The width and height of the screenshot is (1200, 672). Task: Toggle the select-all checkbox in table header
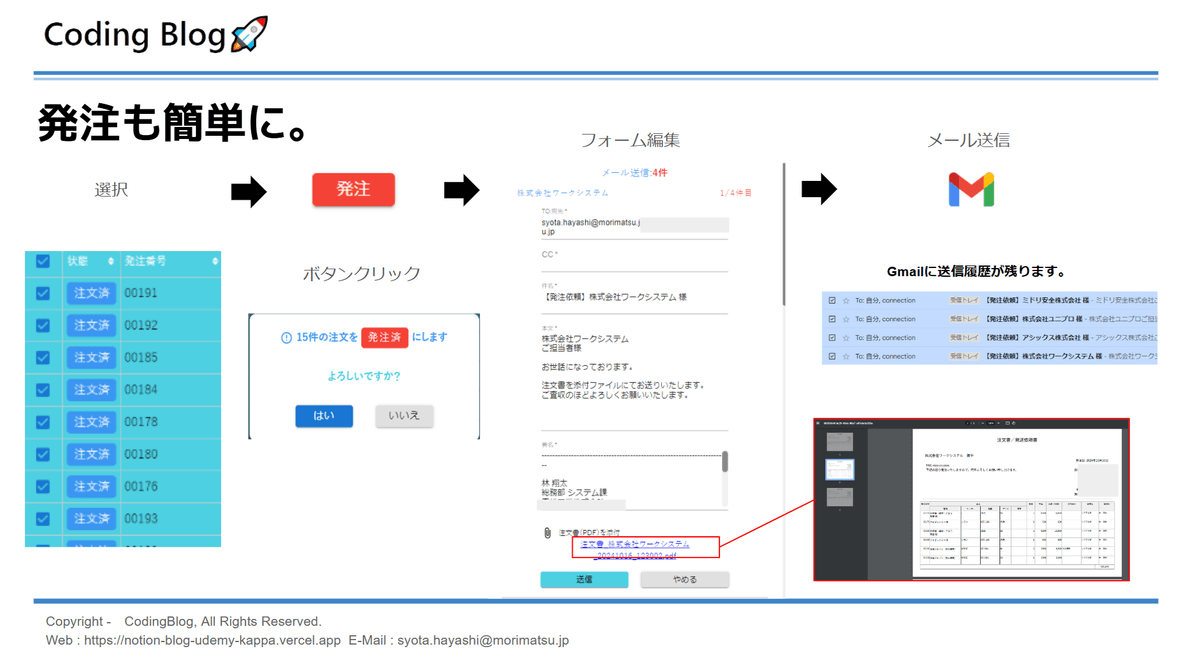click(x=43, y=261)
